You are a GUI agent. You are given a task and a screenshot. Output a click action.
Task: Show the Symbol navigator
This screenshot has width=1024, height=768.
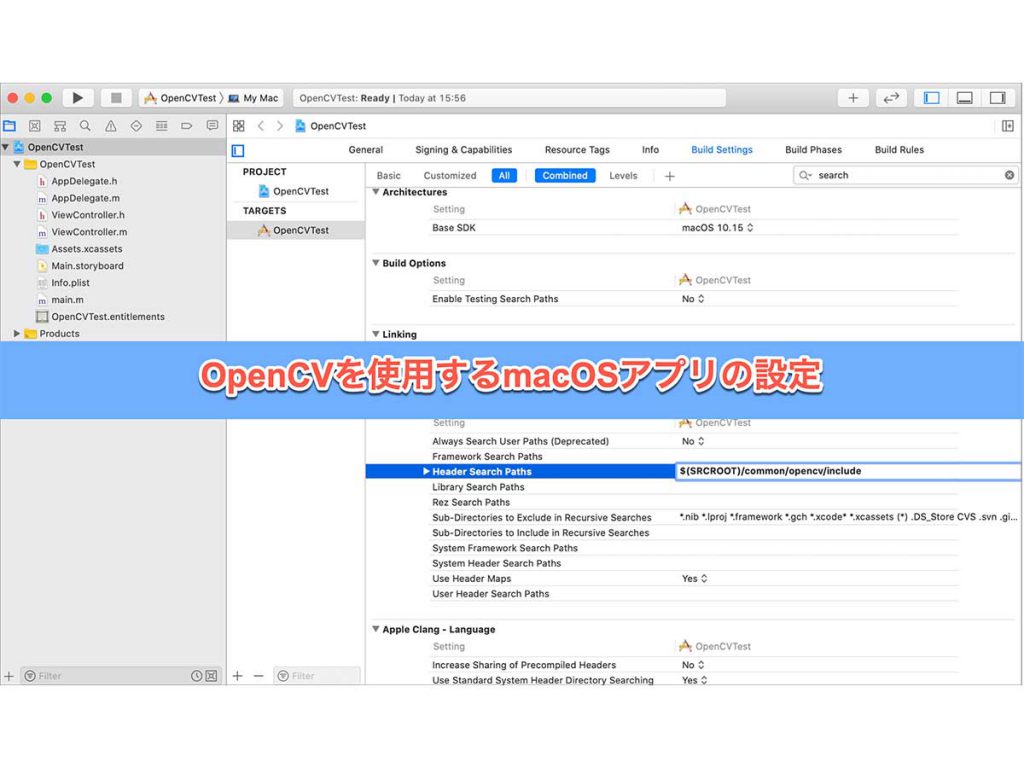point(60,126)
